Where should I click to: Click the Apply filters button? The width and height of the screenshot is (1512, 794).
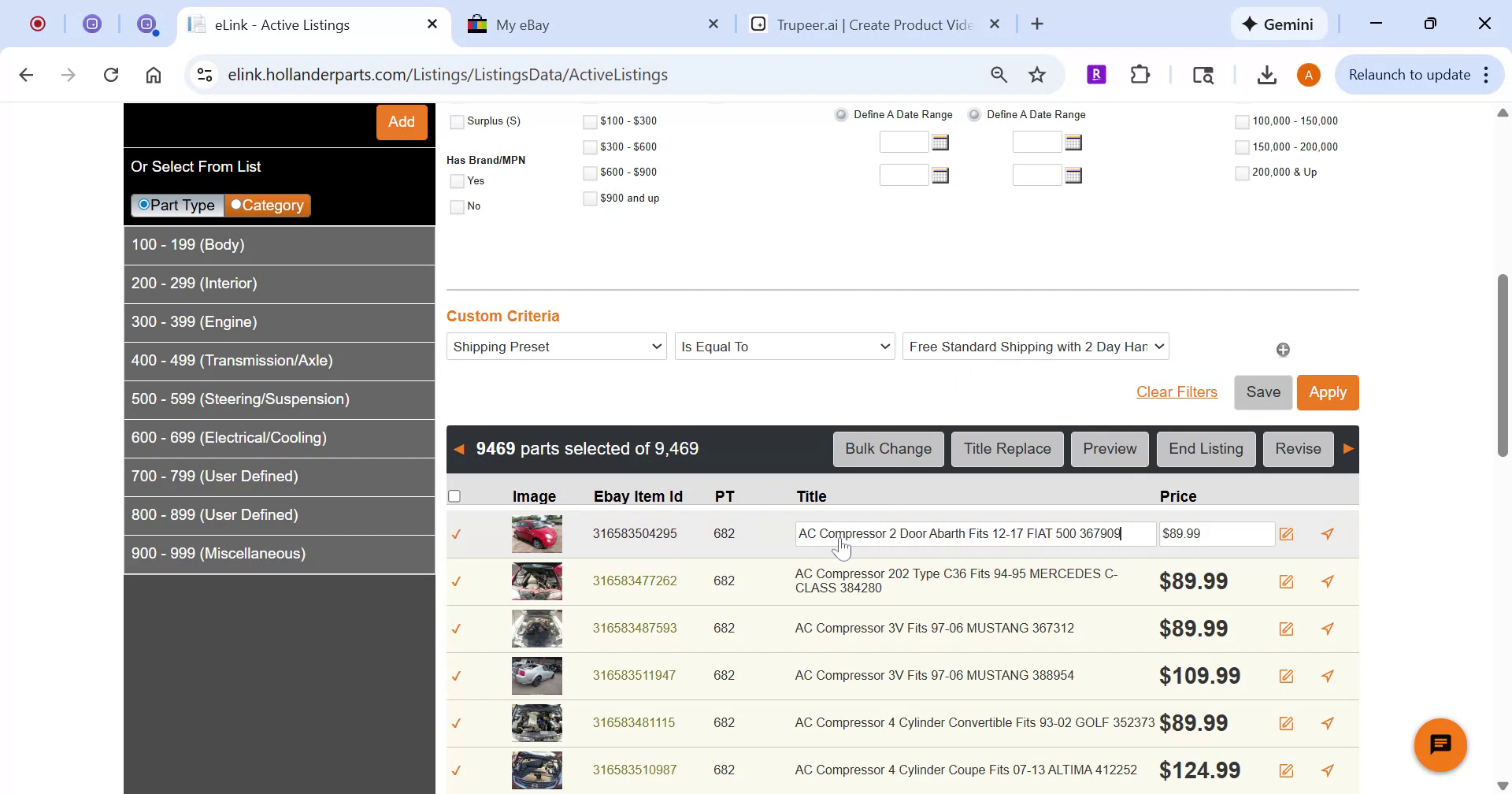pos(1327,391)
